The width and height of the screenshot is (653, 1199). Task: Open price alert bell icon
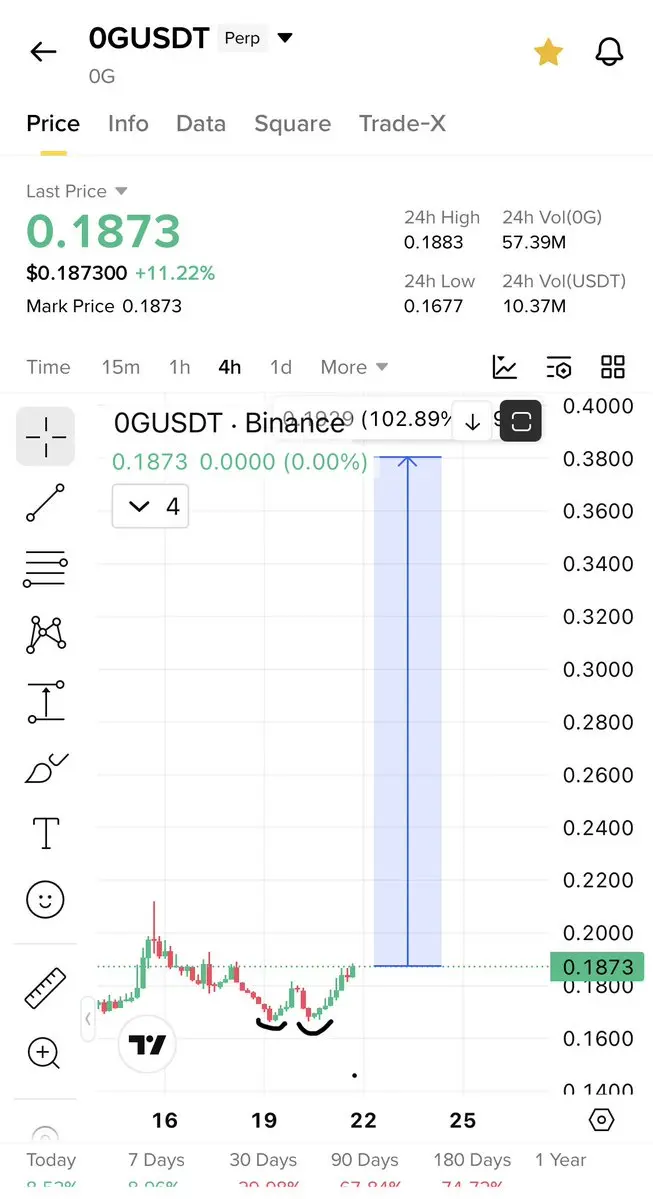[x=609, y=52]
